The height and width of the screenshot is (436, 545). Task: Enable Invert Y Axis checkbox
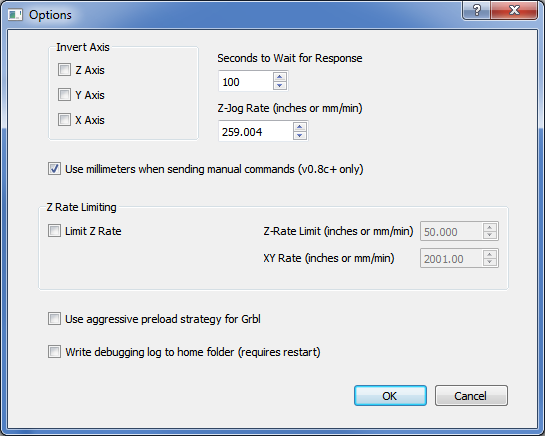pos(64,95)
